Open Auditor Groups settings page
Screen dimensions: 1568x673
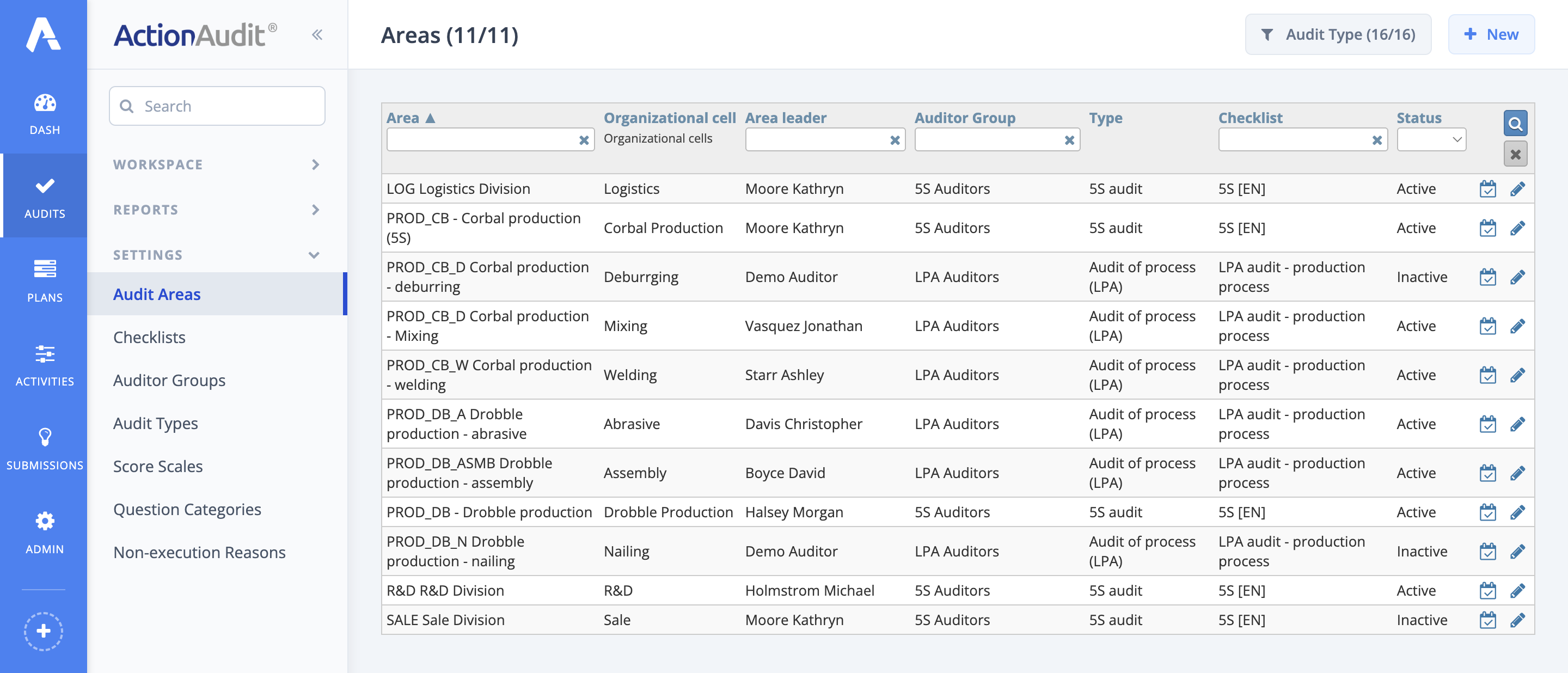169,380
